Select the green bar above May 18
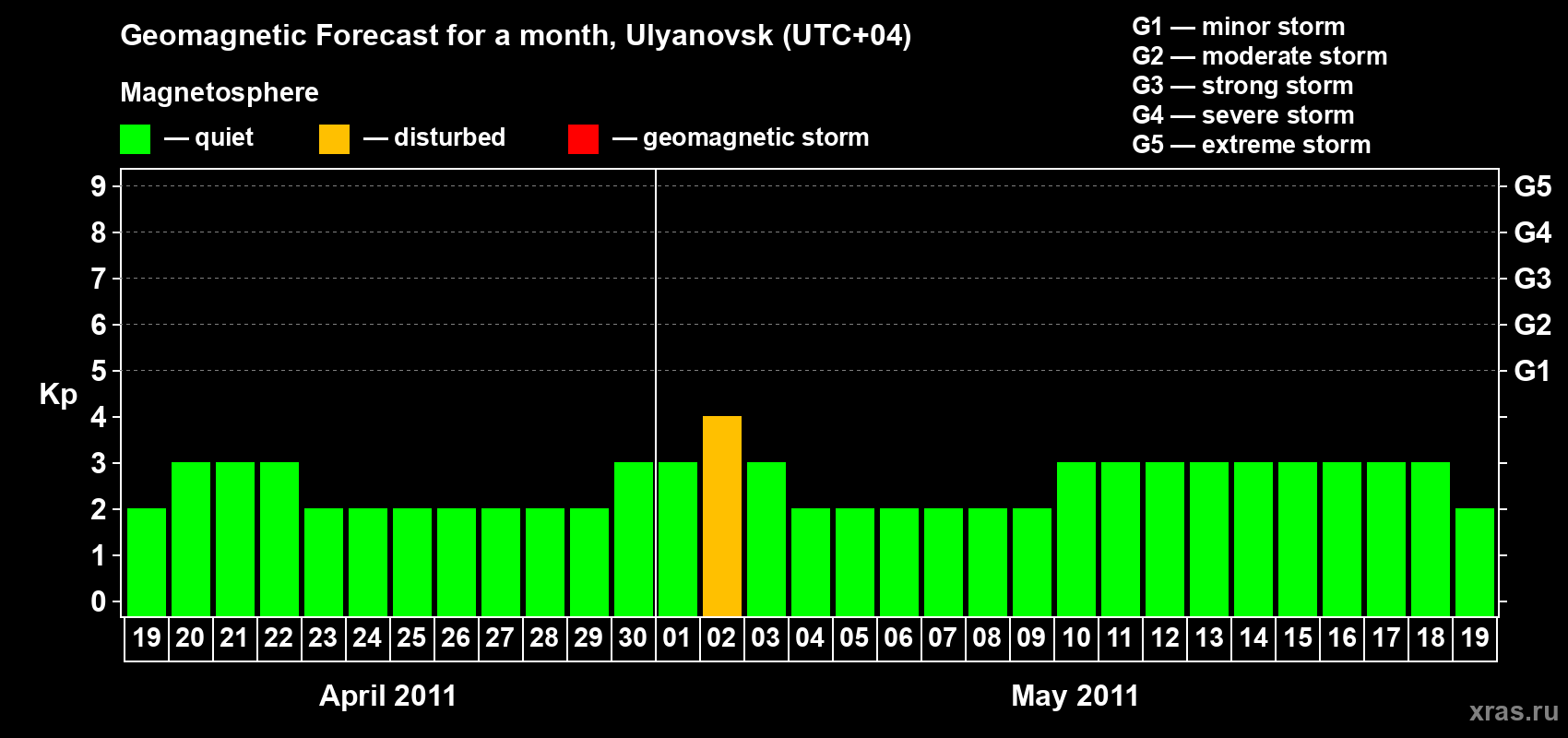 1431,539
